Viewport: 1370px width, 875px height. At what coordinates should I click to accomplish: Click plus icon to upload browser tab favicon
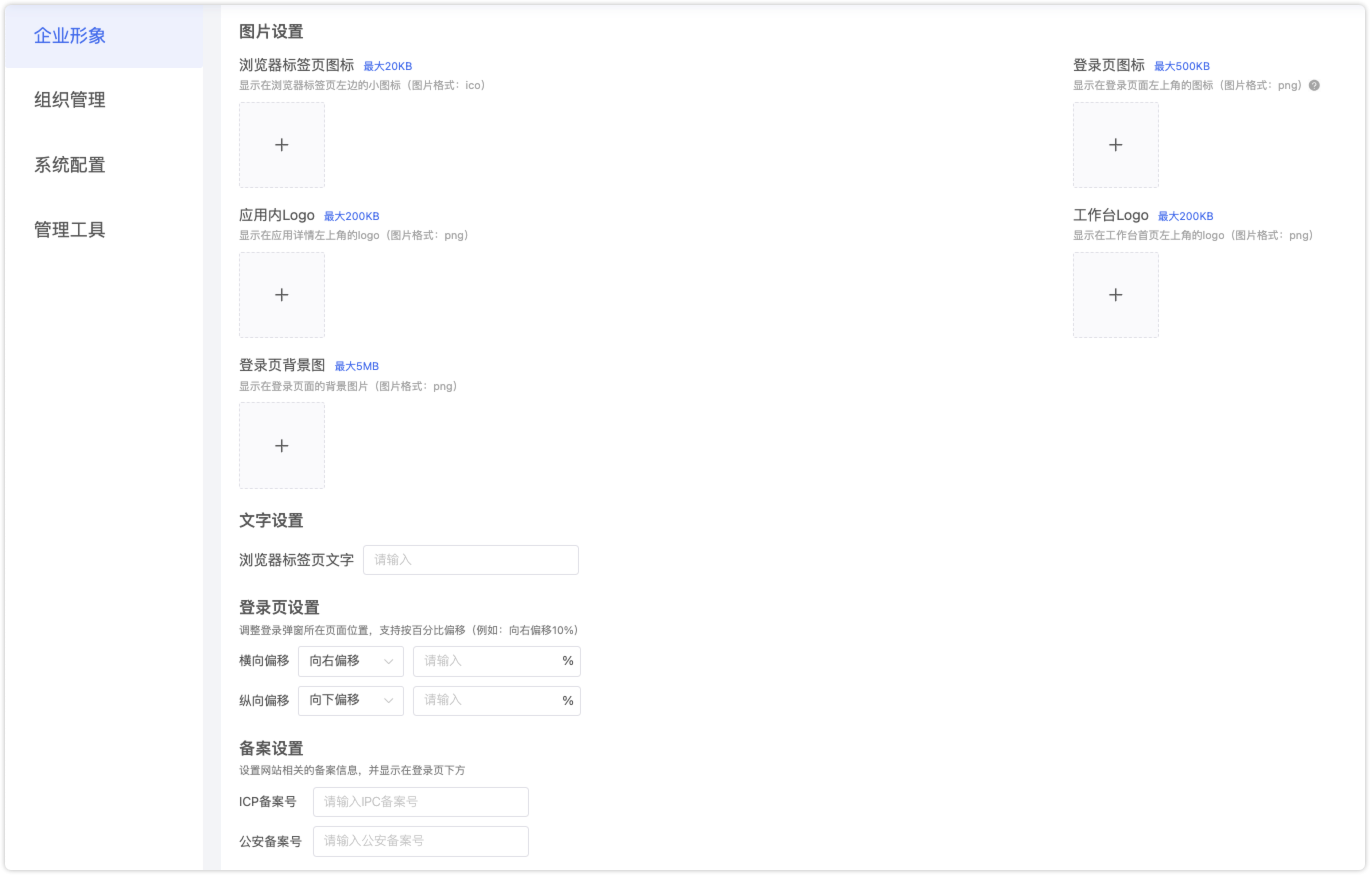pyautogui.click(x=281, y=145)
